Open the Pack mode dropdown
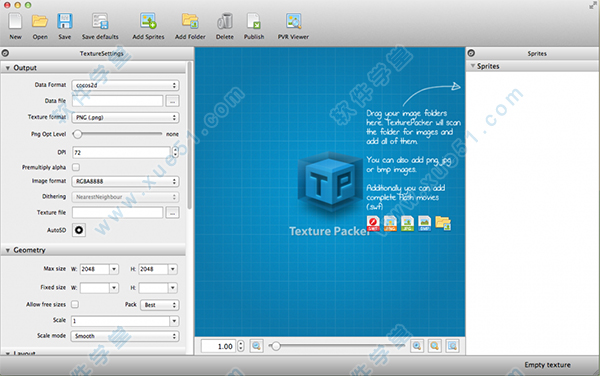The height and width of the screenshot is (376, 600). pyautogui.click(x=160, y=305)
